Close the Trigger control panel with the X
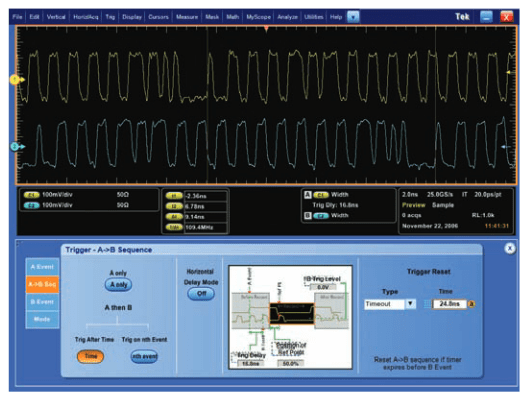The height and width of the screenshot is (396, 525). point(510,248)
